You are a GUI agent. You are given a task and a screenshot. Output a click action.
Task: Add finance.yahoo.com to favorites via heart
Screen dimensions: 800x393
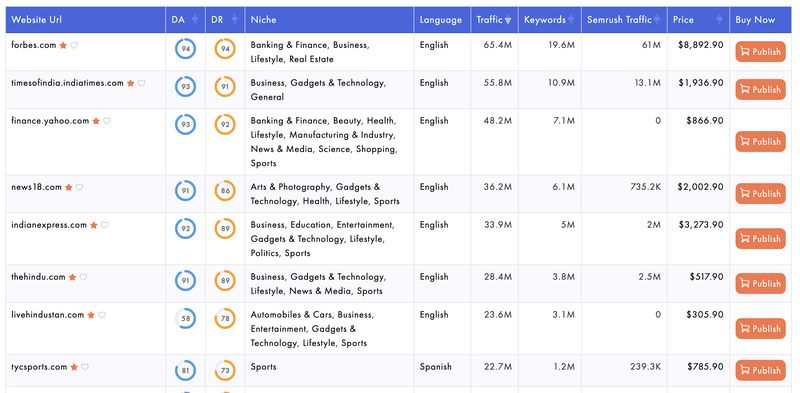click(107, 121)
